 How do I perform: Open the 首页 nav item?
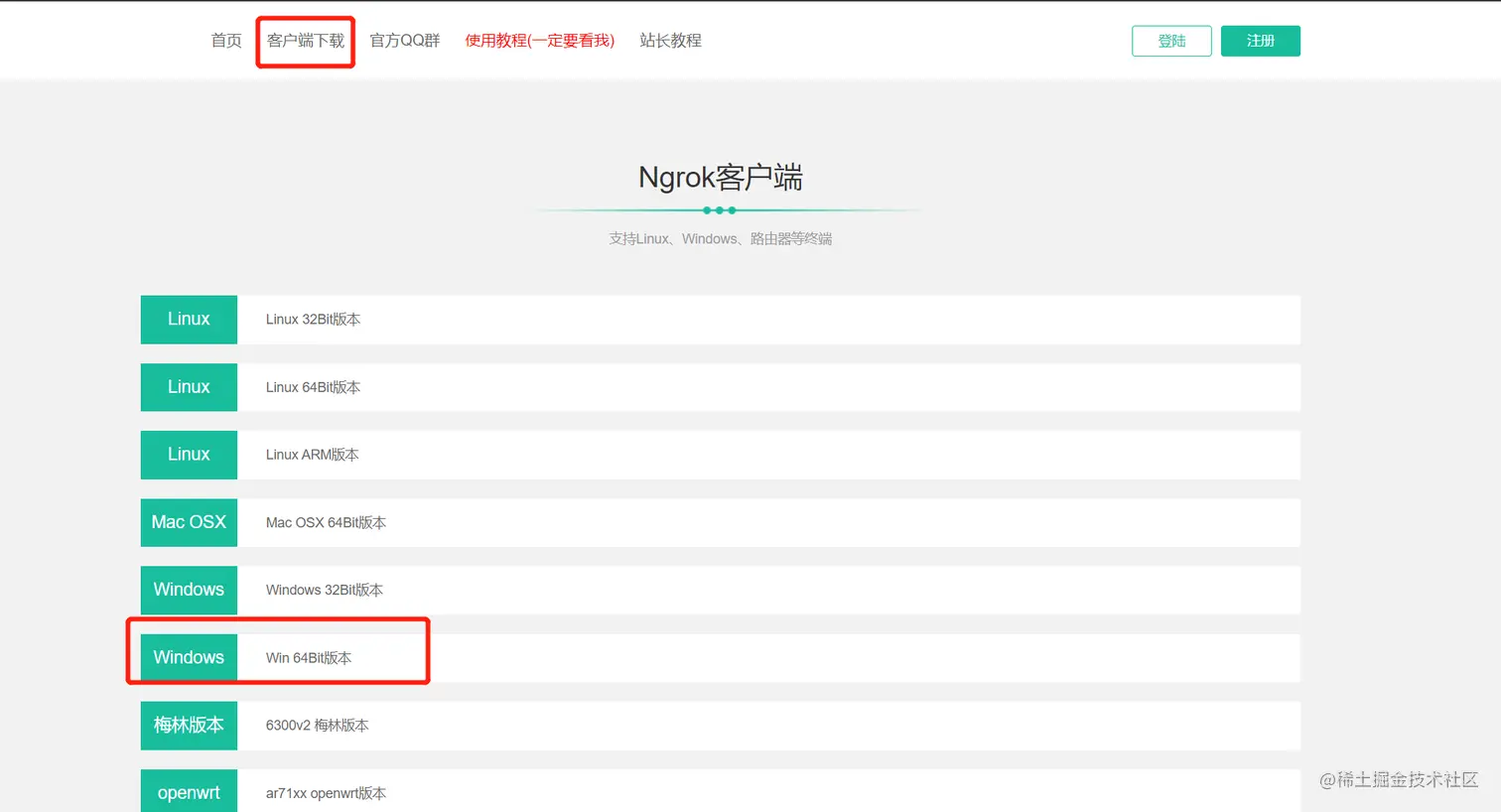click(226, 41)
